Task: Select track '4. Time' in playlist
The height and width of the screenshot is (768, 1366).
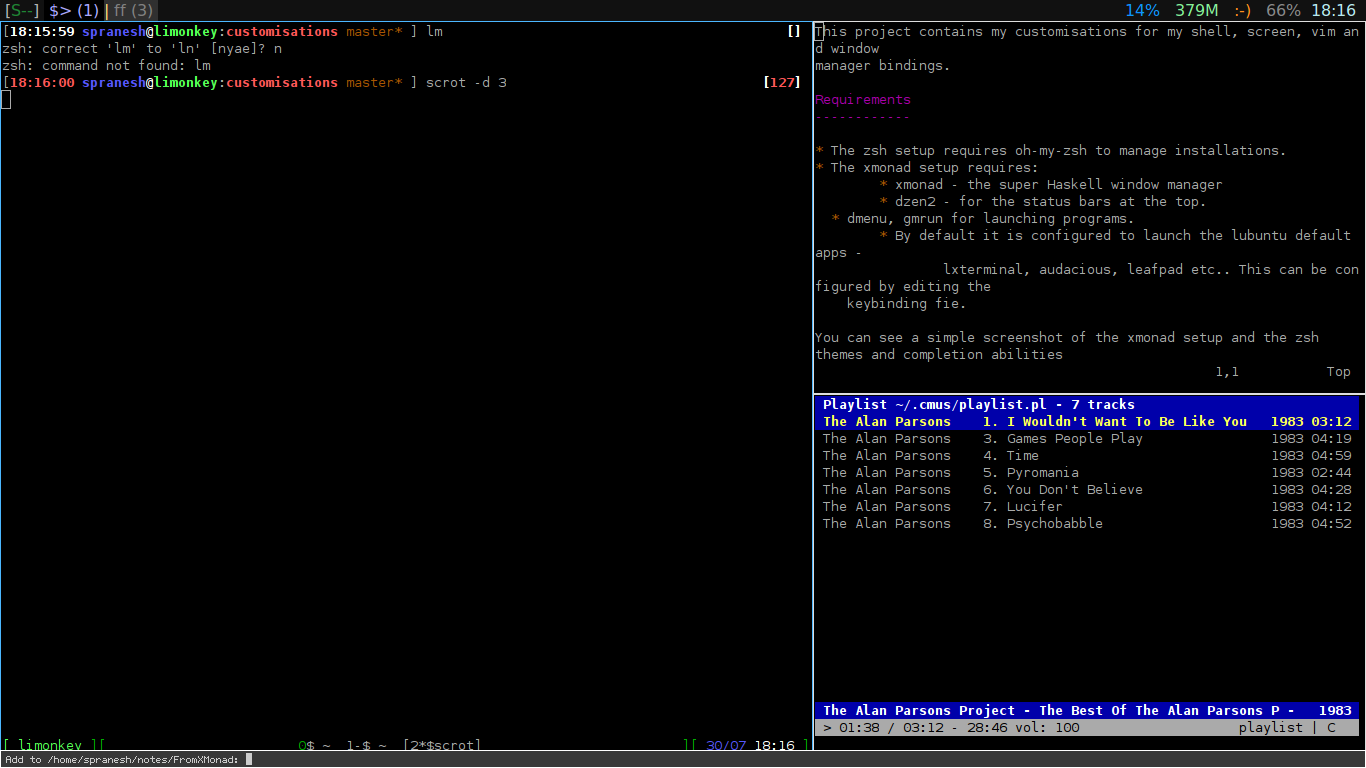Action: click(1087, 456)
